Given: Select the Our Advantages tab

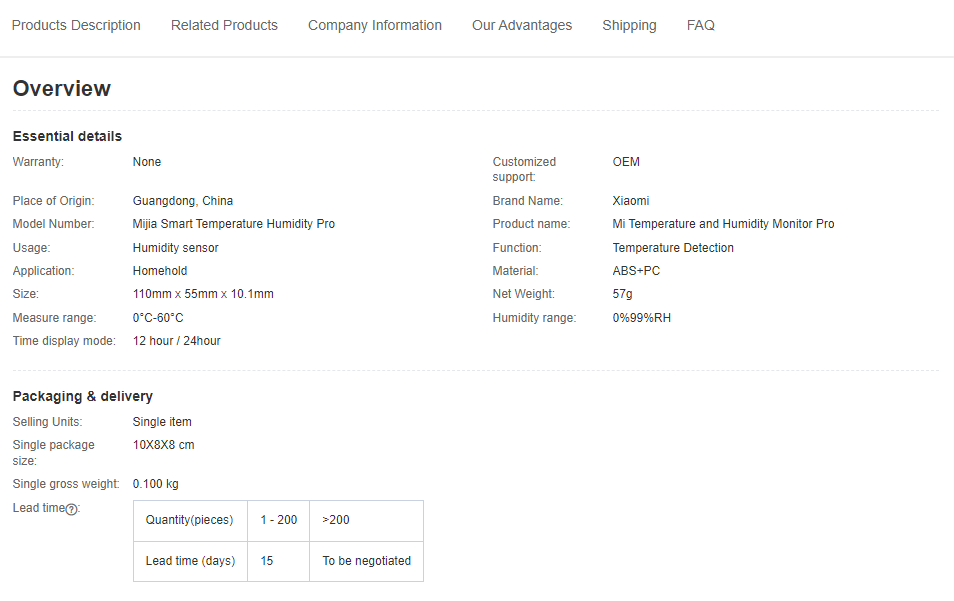Looking at the screenshot, I should click(522, 26).
